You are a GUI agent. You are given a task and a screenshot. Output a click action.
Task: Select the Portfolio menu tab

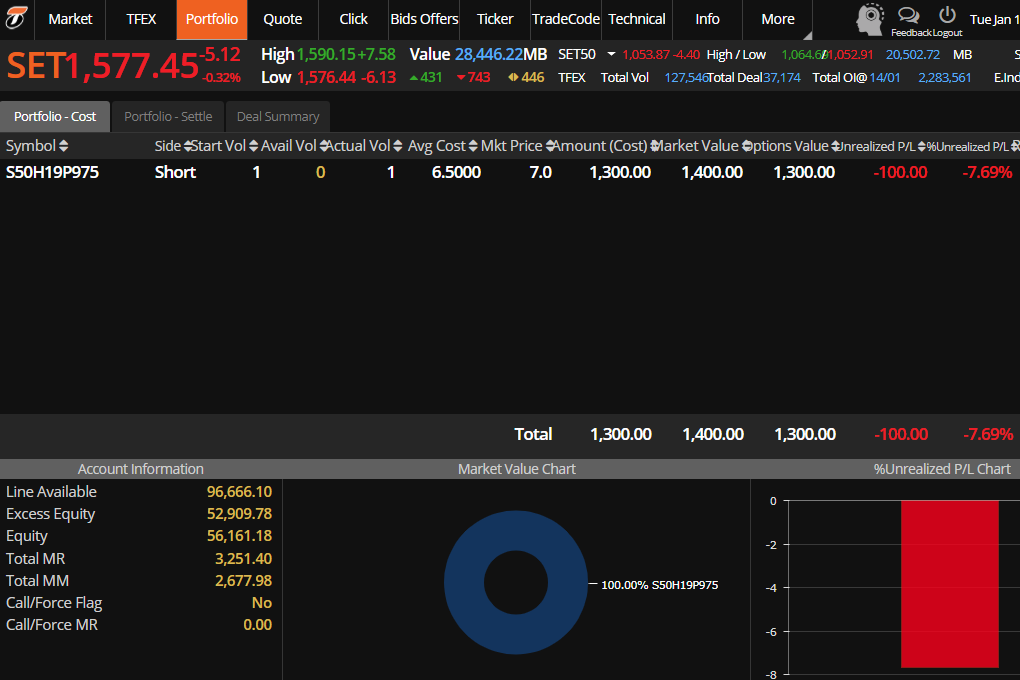pos(211,19)
